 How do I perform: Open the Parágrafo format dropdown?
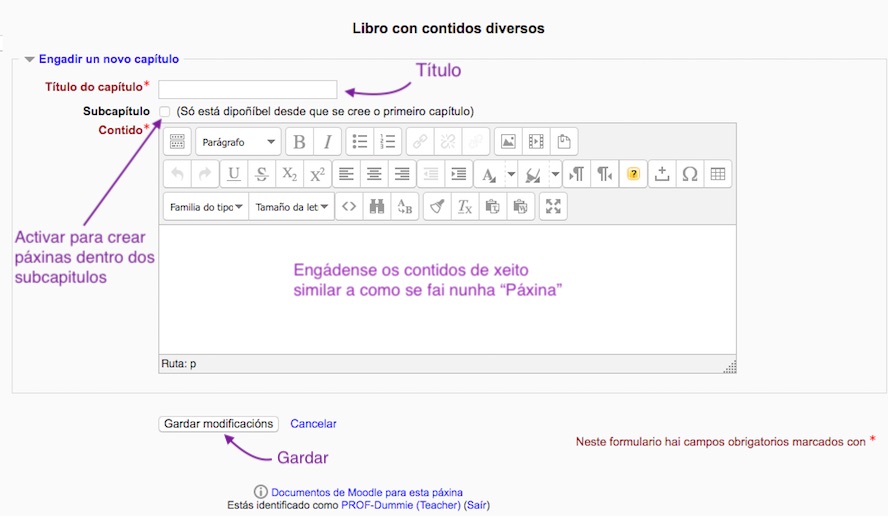238,142
